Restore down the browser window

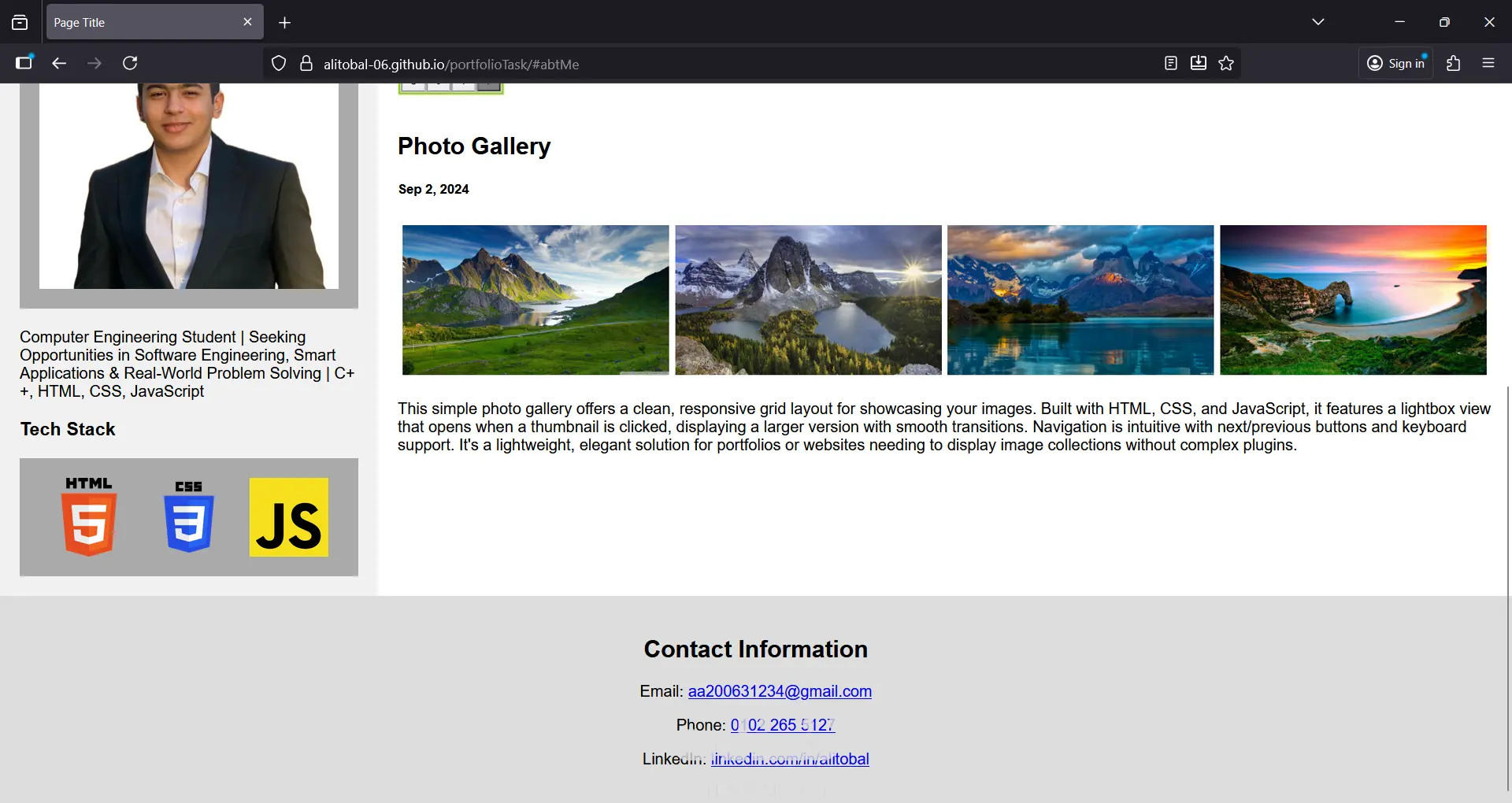[x=1444, y=22]
